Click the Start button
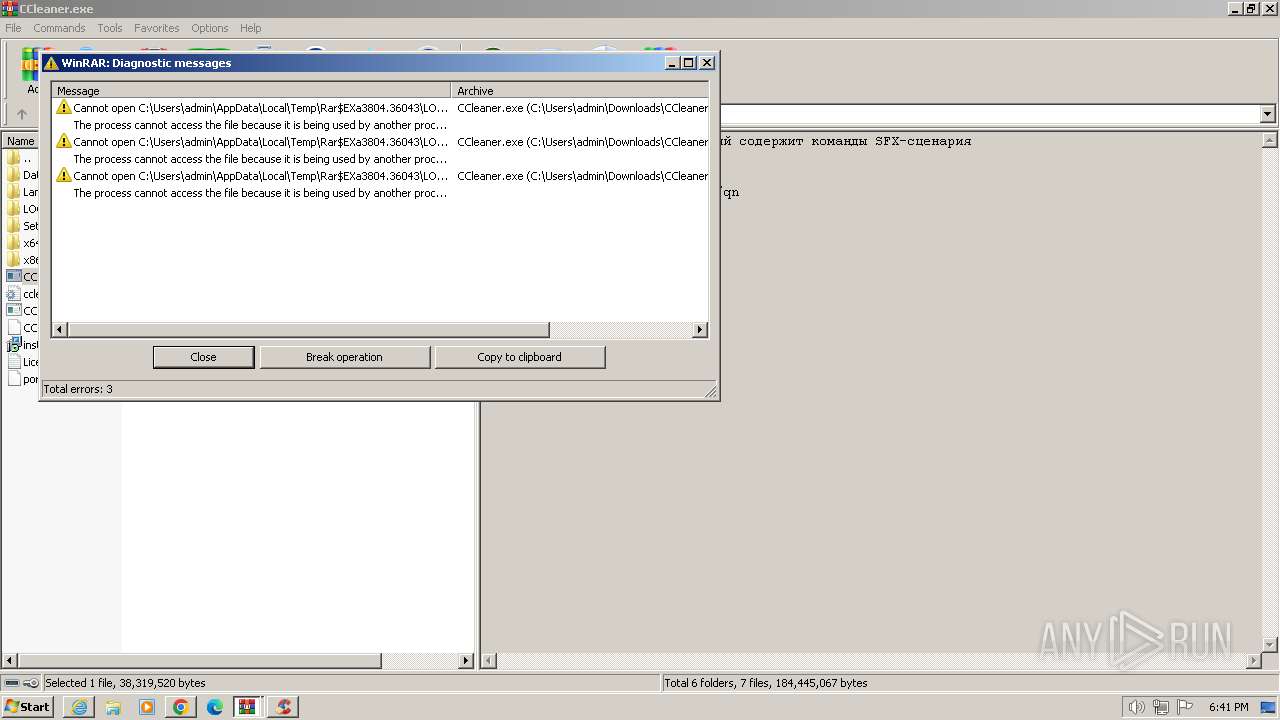Screen dimensions: 1280x720 pos(28,707)
